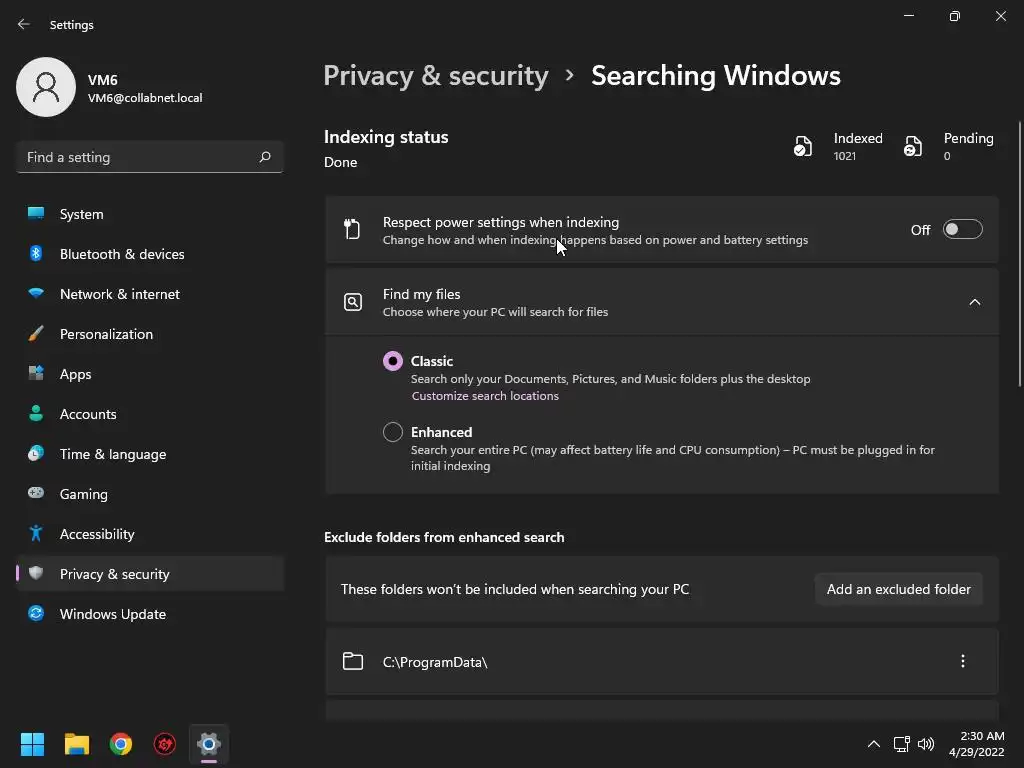Open three-dot menu for C:\ProgramData\ folder
The image size is (1024, 768).
coord(962,661)
